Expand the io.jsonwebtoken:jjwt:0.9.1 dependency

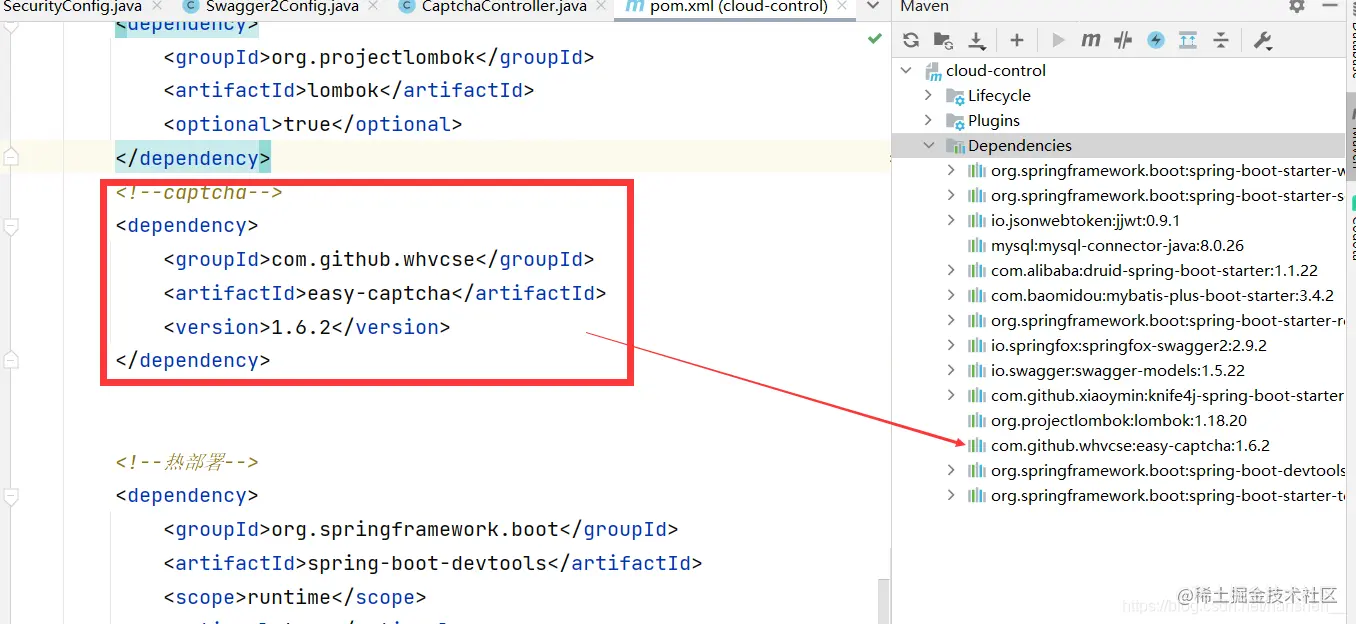pos(951,220)
